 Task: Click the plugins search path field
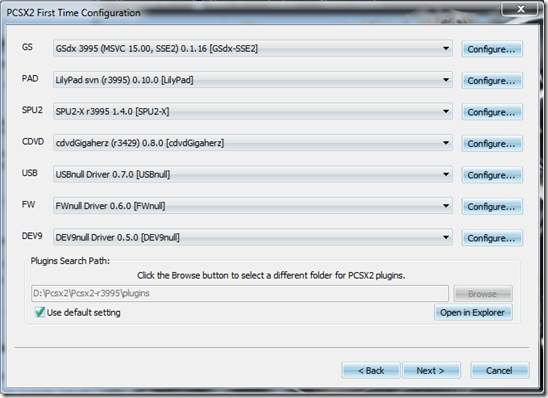[240, 293]
